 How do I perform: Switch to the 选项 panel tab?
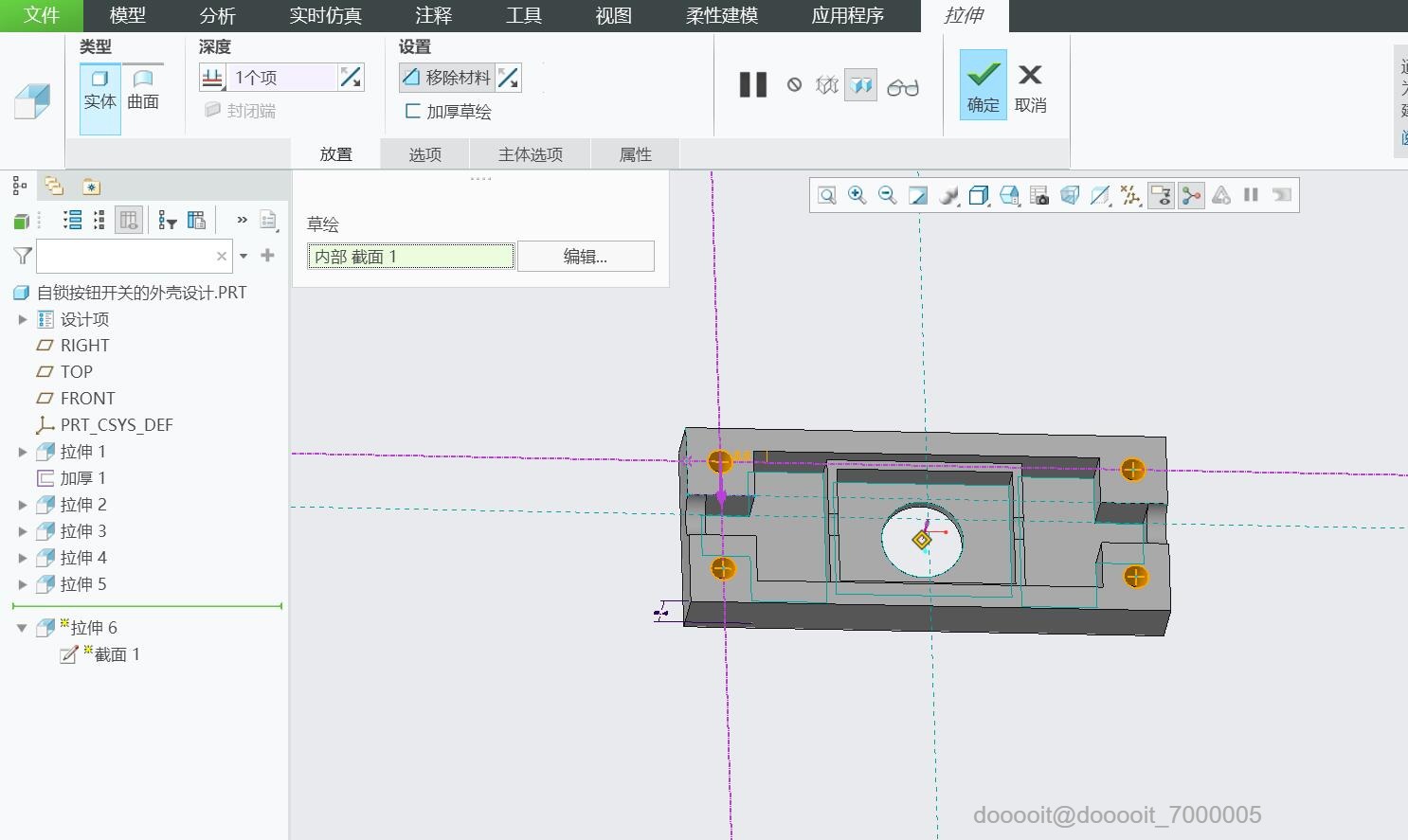click(x=424, y=153)
